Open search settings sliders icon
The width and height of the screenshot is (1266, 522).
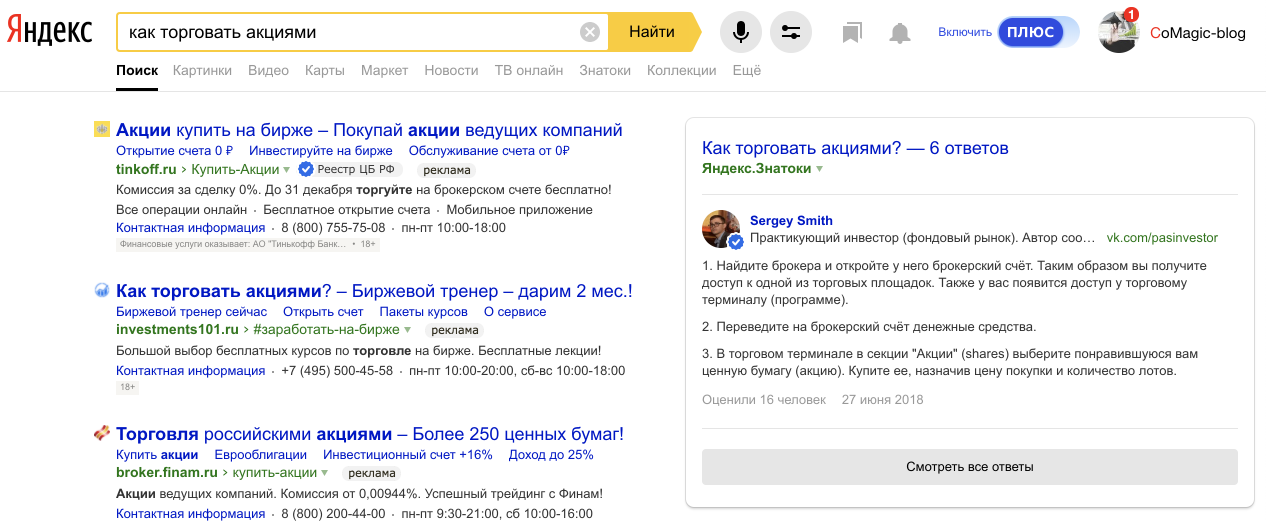(791, 32)
